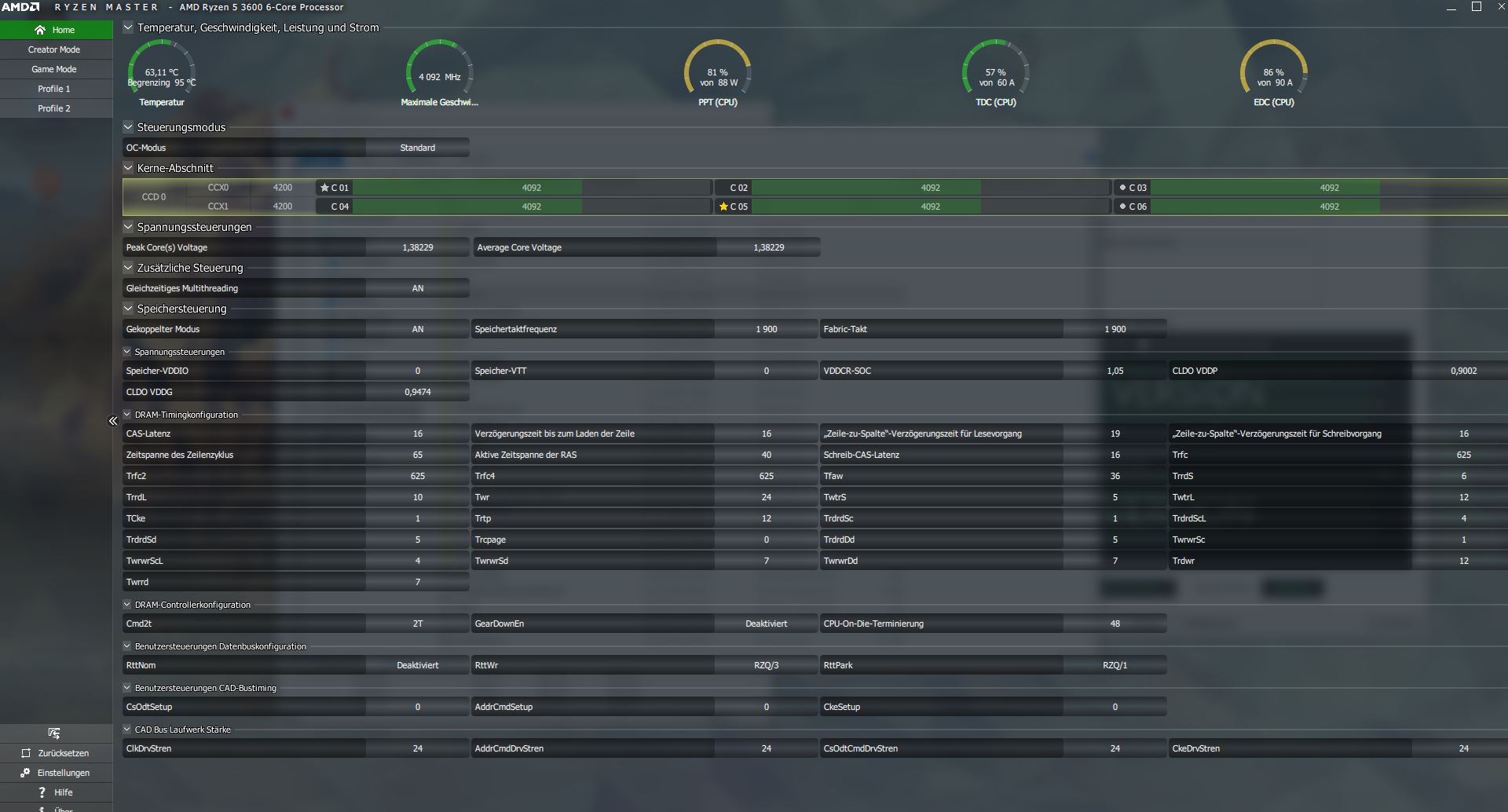Click the PPT (CPU) gauge
This screenshot has width=1508, height=812.
tap(718, 72)
